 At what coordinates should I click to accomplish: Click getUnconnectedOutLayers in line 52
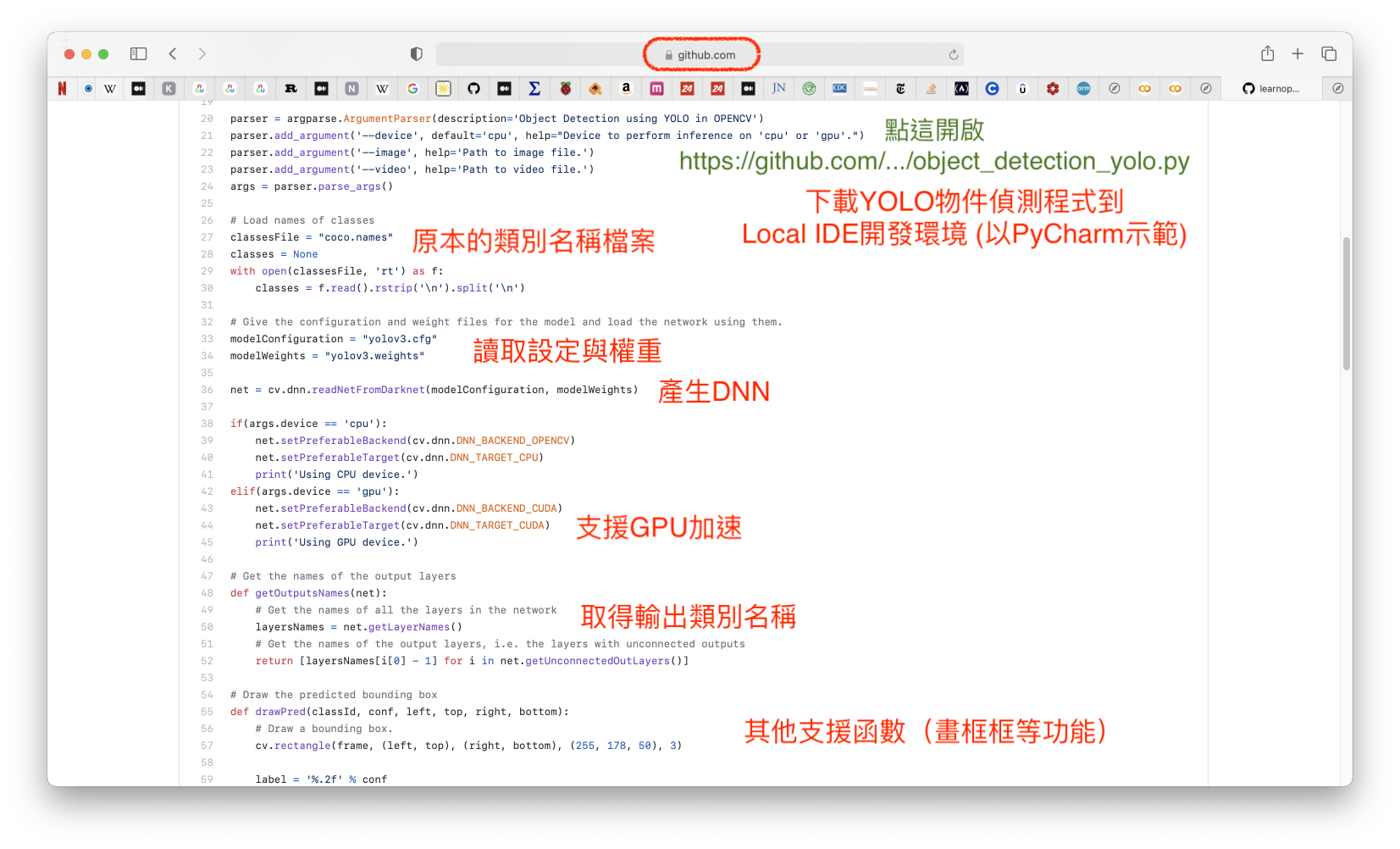(597, 661)
